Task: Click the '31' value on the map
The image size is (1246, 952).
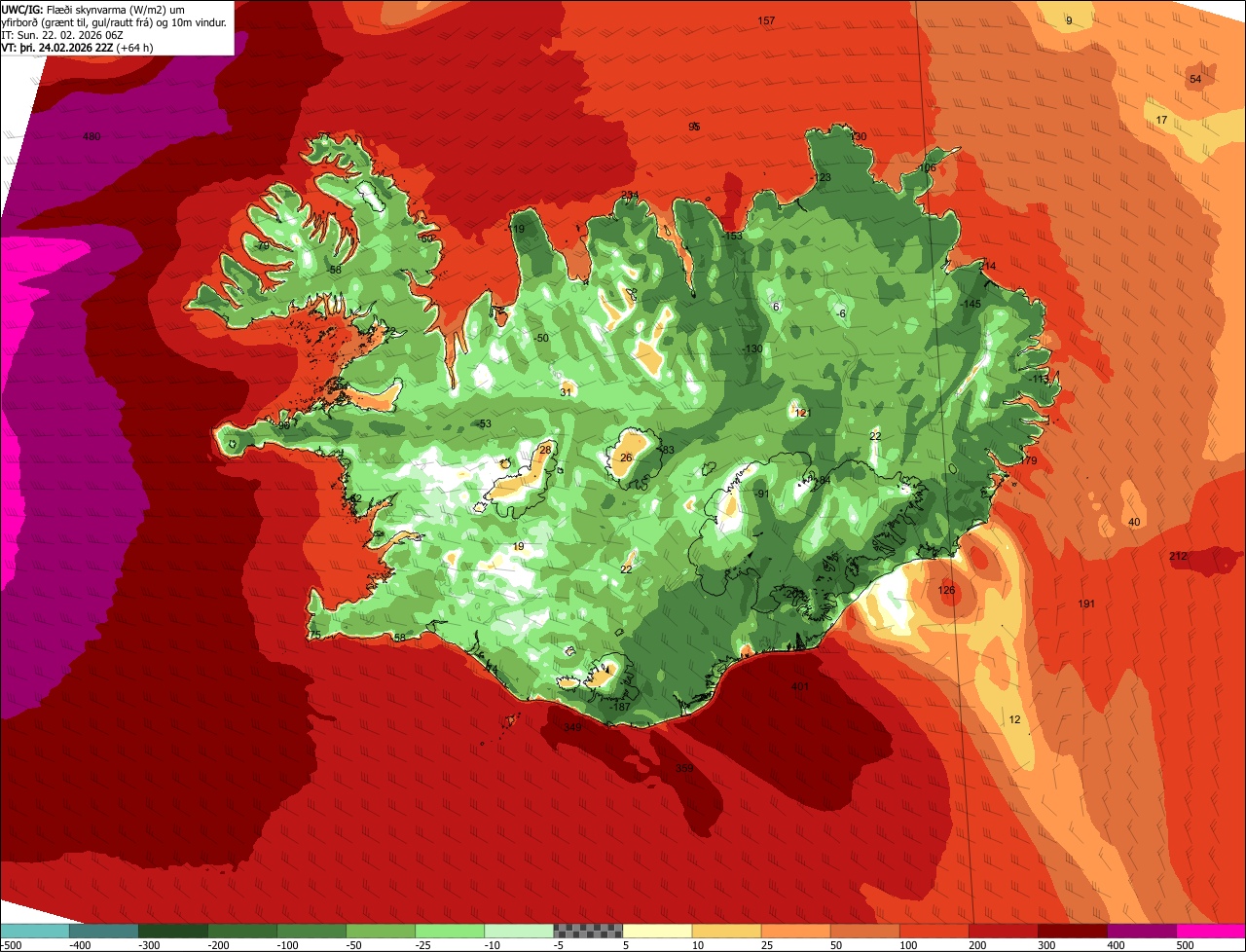Action: pyautogui.click(x=566, y=392)
